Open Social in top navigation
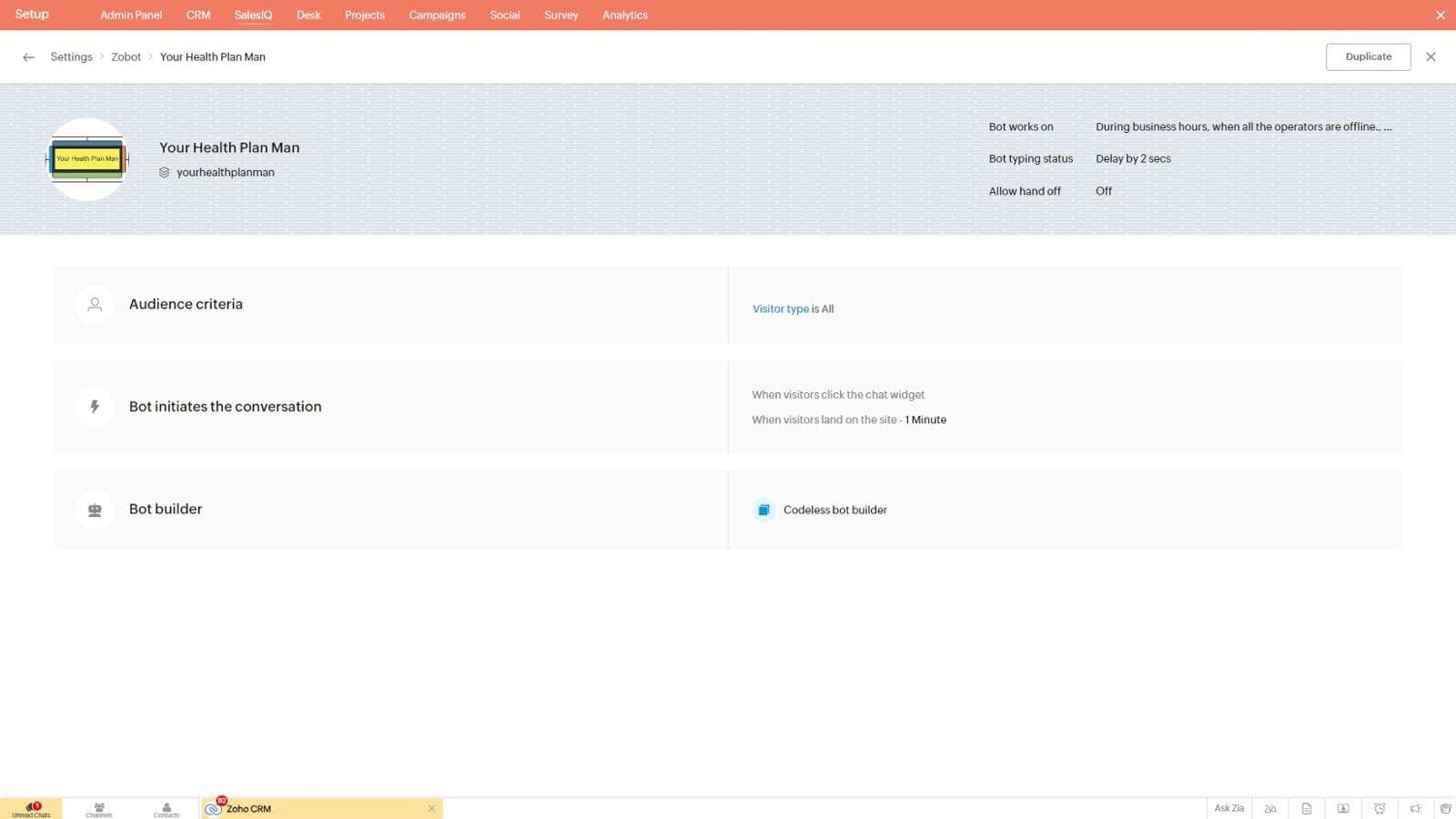This screenshot has width=1456, height=819. click(x=505, y=15)
